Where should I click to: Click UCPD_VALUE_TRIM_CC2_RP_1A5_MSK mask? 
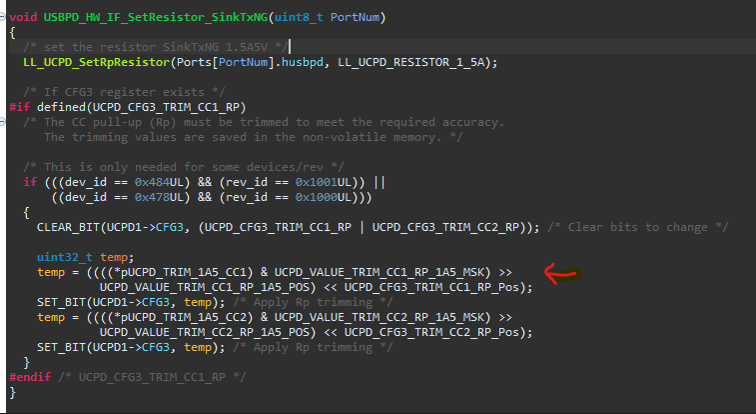click(x=379, y=317)
